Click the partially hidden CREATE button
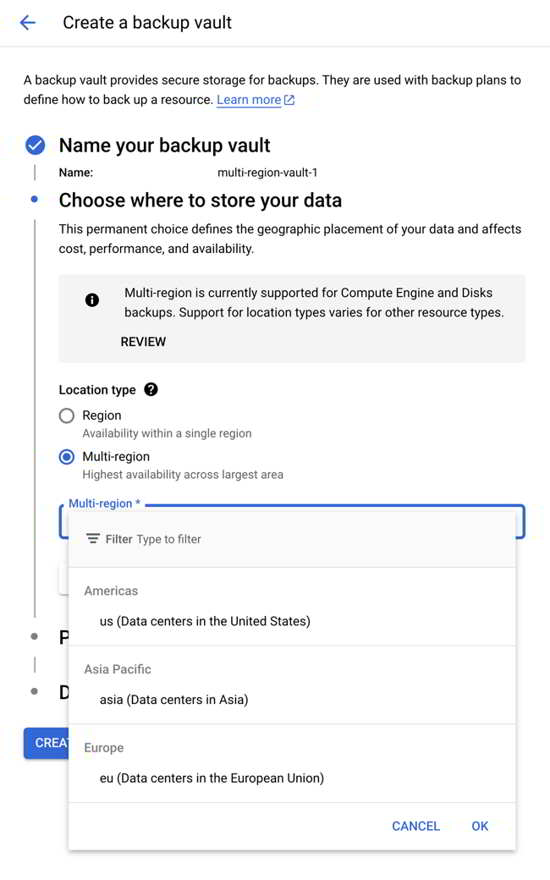The image size is (550, 880). 46,743
